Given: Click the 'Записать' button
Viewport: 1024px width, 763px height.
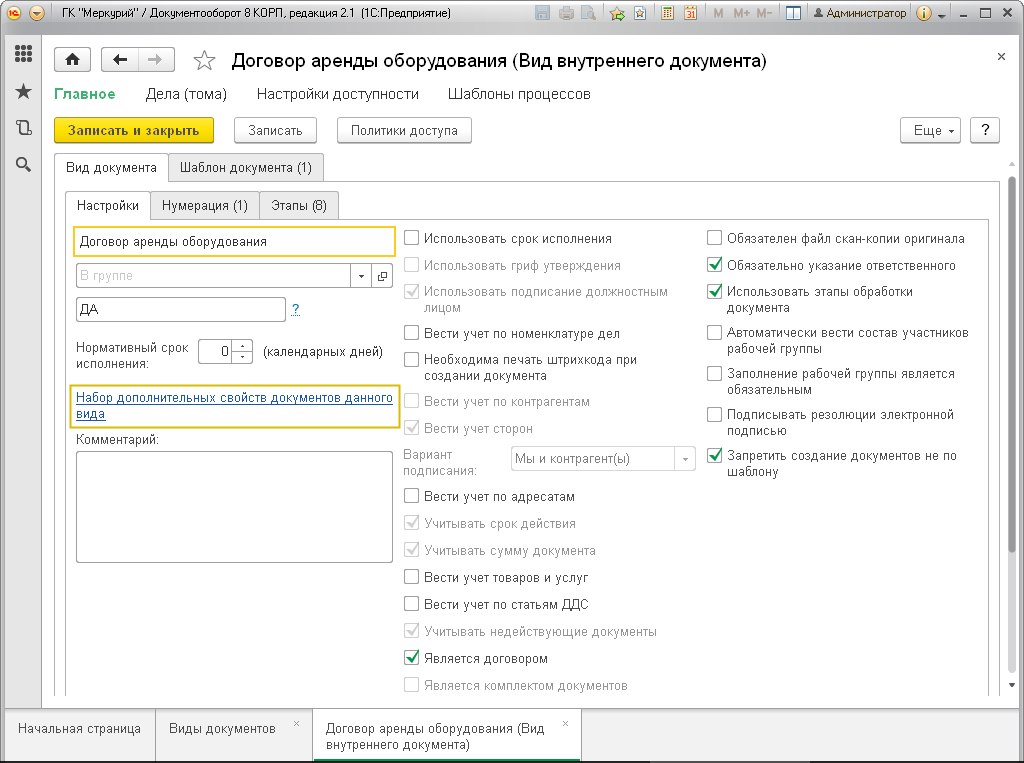Looking at the screenshot, I should [275, 130].
